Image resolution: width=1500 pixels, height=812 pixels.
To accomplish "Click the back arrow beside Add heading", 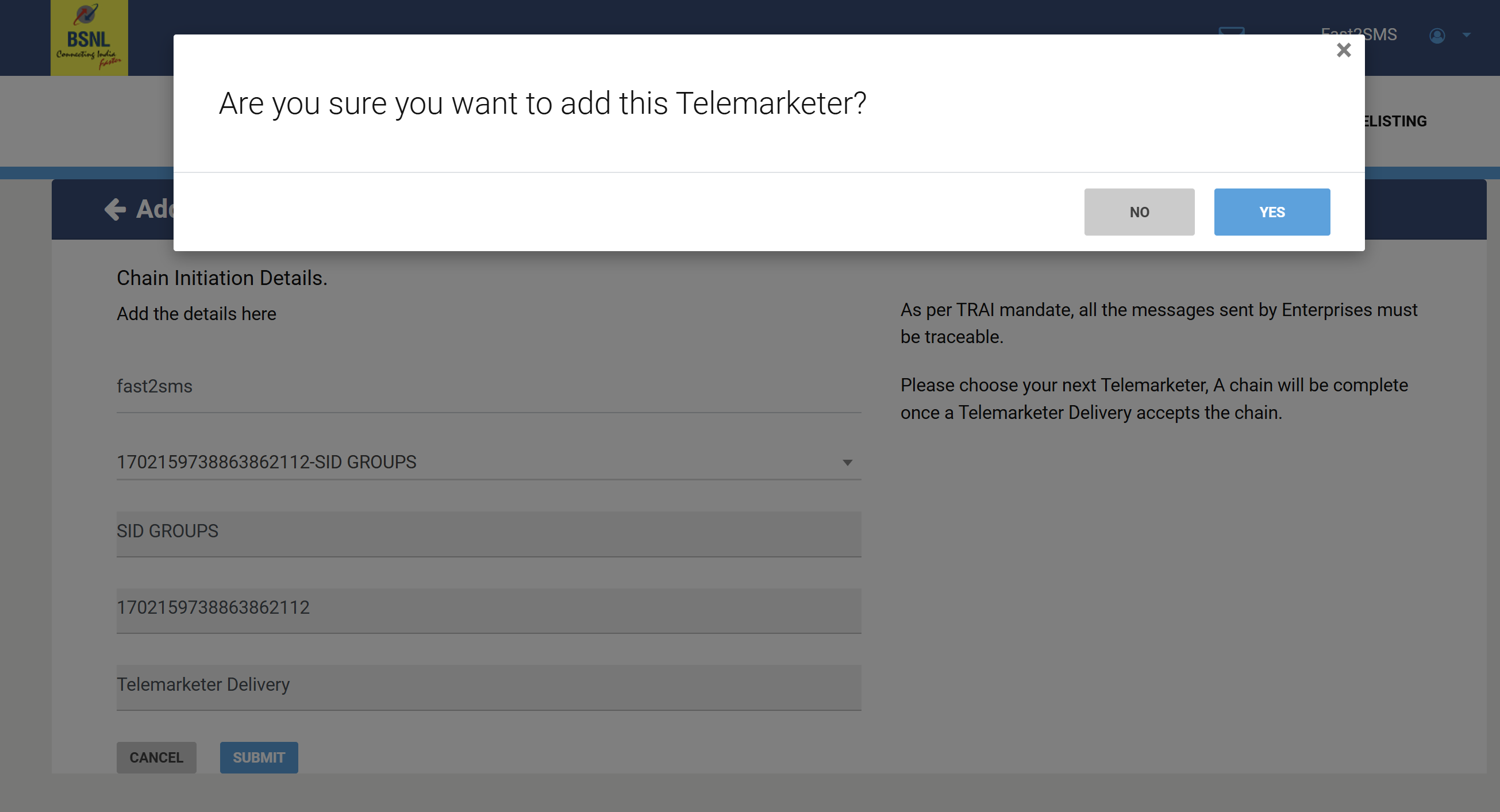I will click(x=115, y=209).
